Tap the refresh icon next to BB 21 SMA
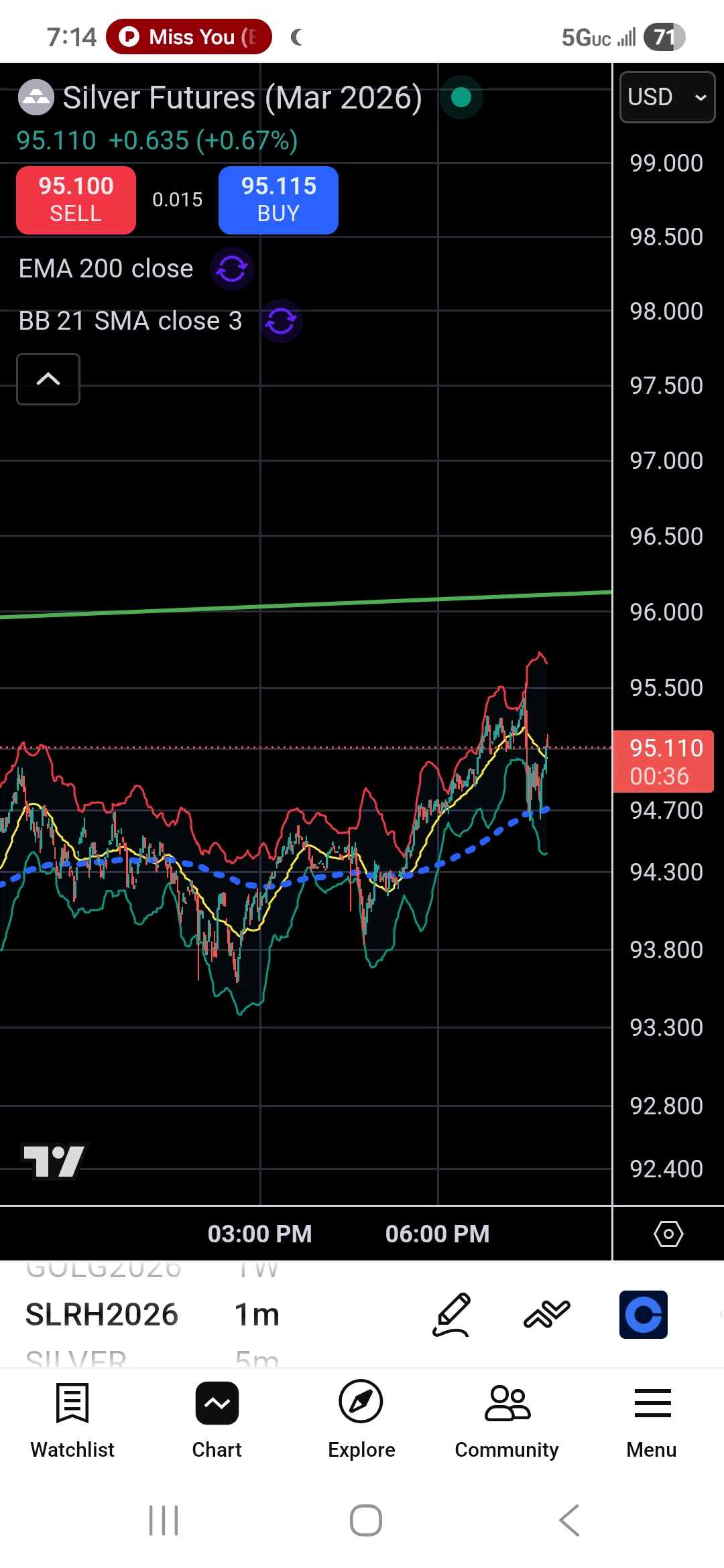The width and height of the screenshot is (724, 1568). 281,322
